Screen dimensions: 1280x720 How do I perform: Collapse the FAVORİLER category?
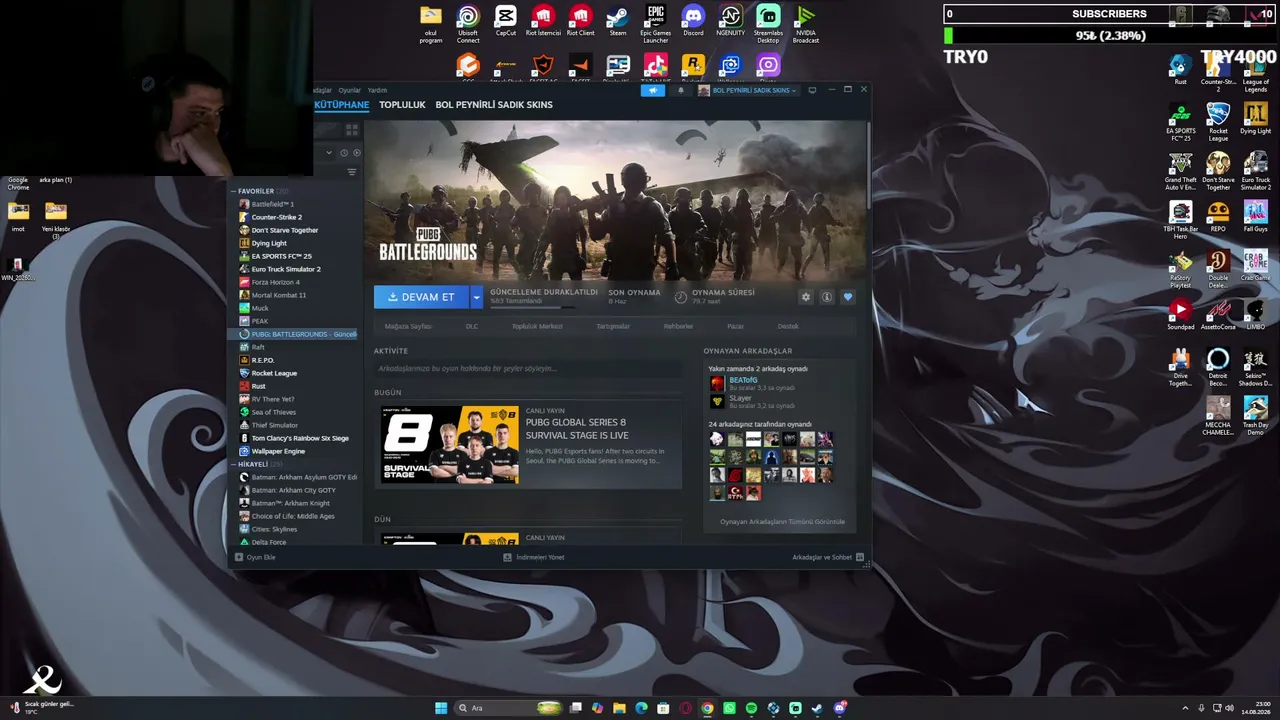[234, 191]
